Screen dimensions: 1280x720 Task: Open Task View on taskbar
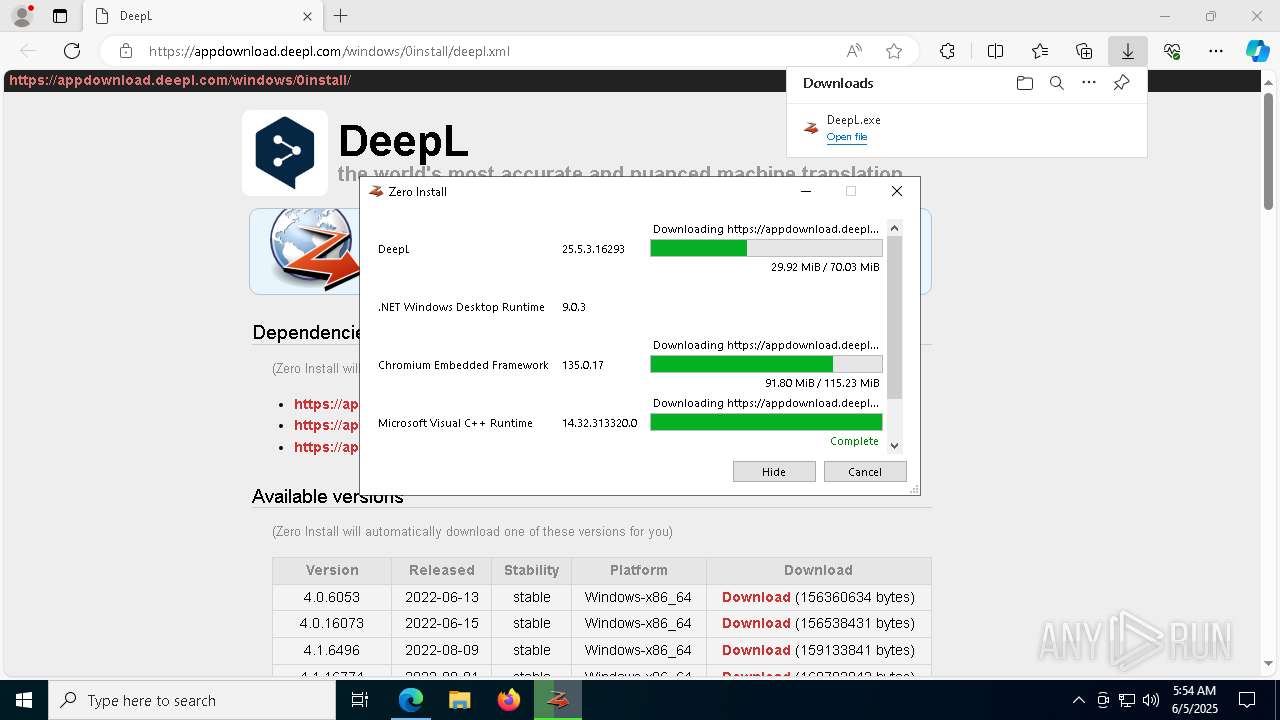[x=361, y=700]
